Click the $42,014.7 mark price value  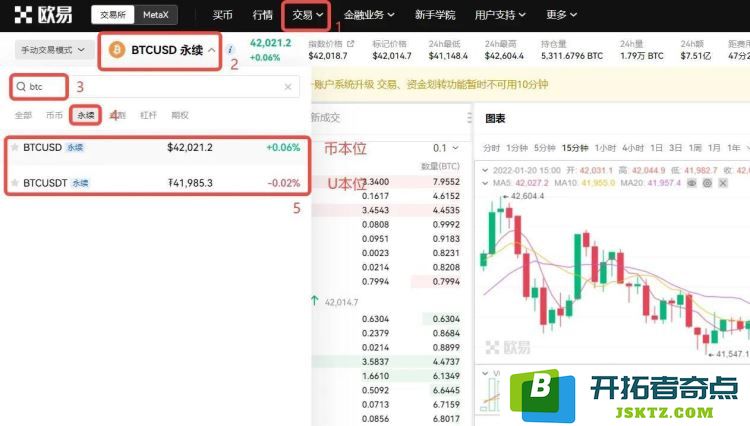392,56
